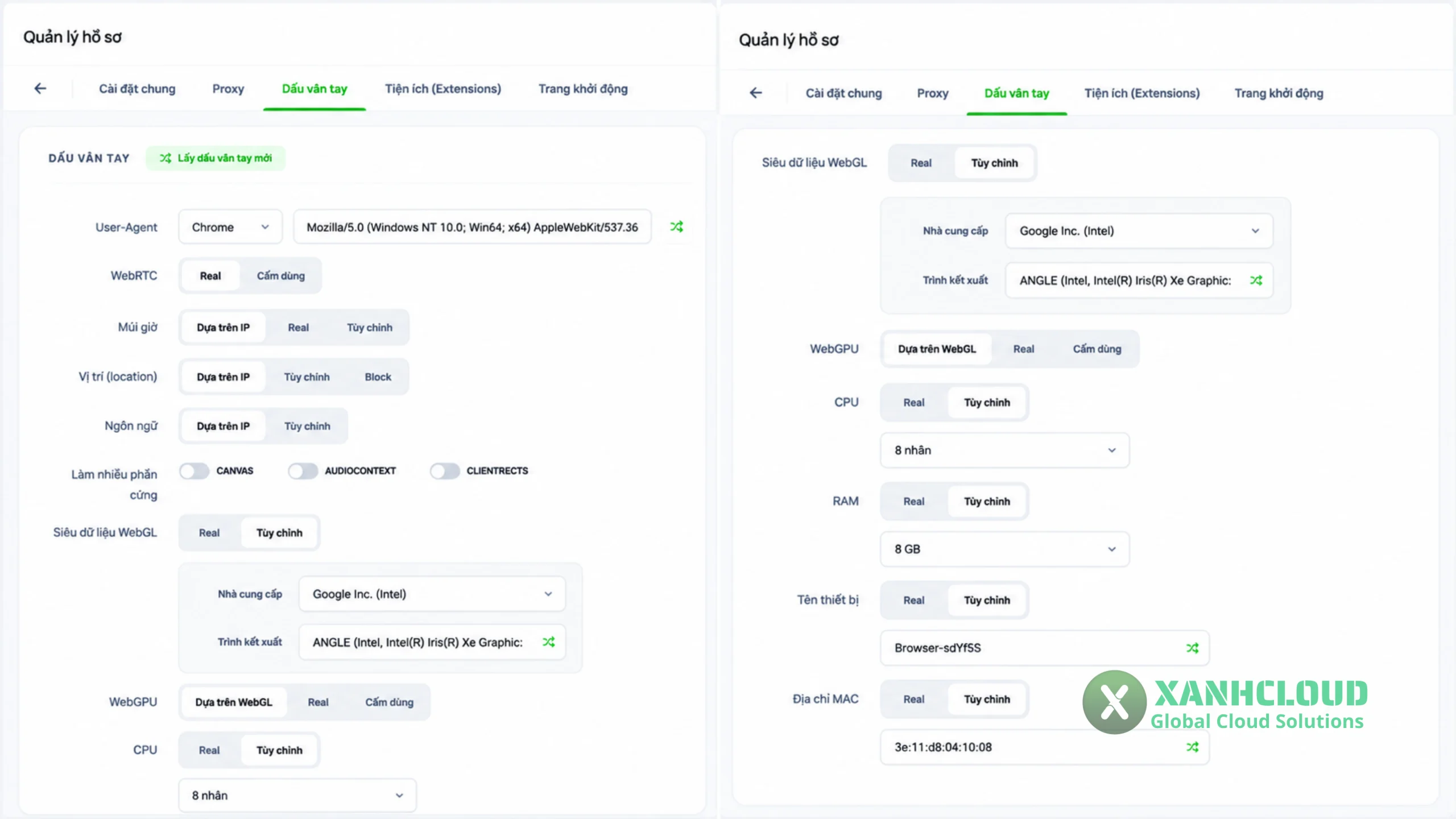Image resolution: width=1456 pixels, height=819 pixels.
Task: Expand Nhà cung cấp dropdown in right panel
Action: (1139, 231)
